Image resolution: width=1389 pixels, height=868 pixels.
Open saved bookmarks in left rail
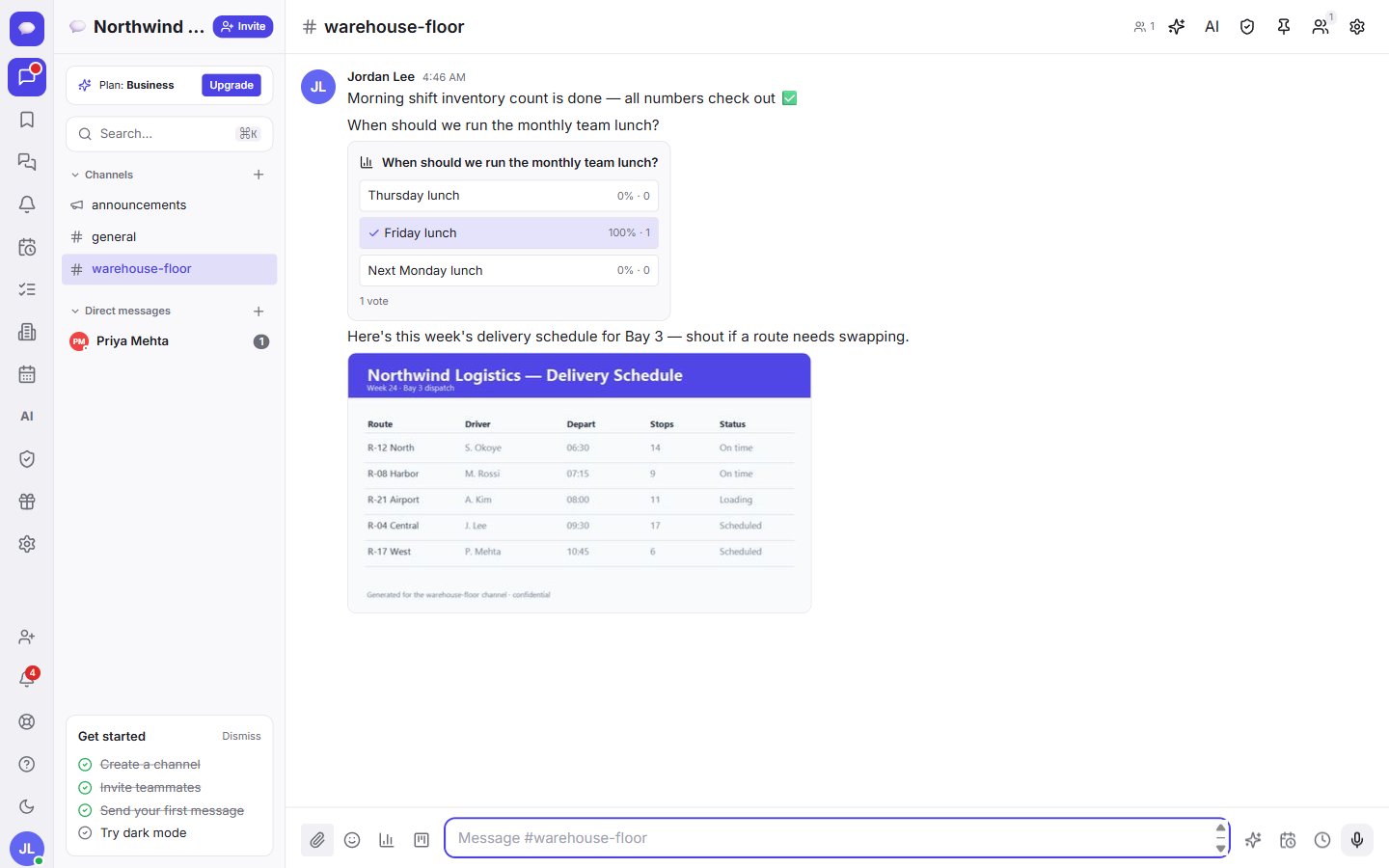[27, 120]
